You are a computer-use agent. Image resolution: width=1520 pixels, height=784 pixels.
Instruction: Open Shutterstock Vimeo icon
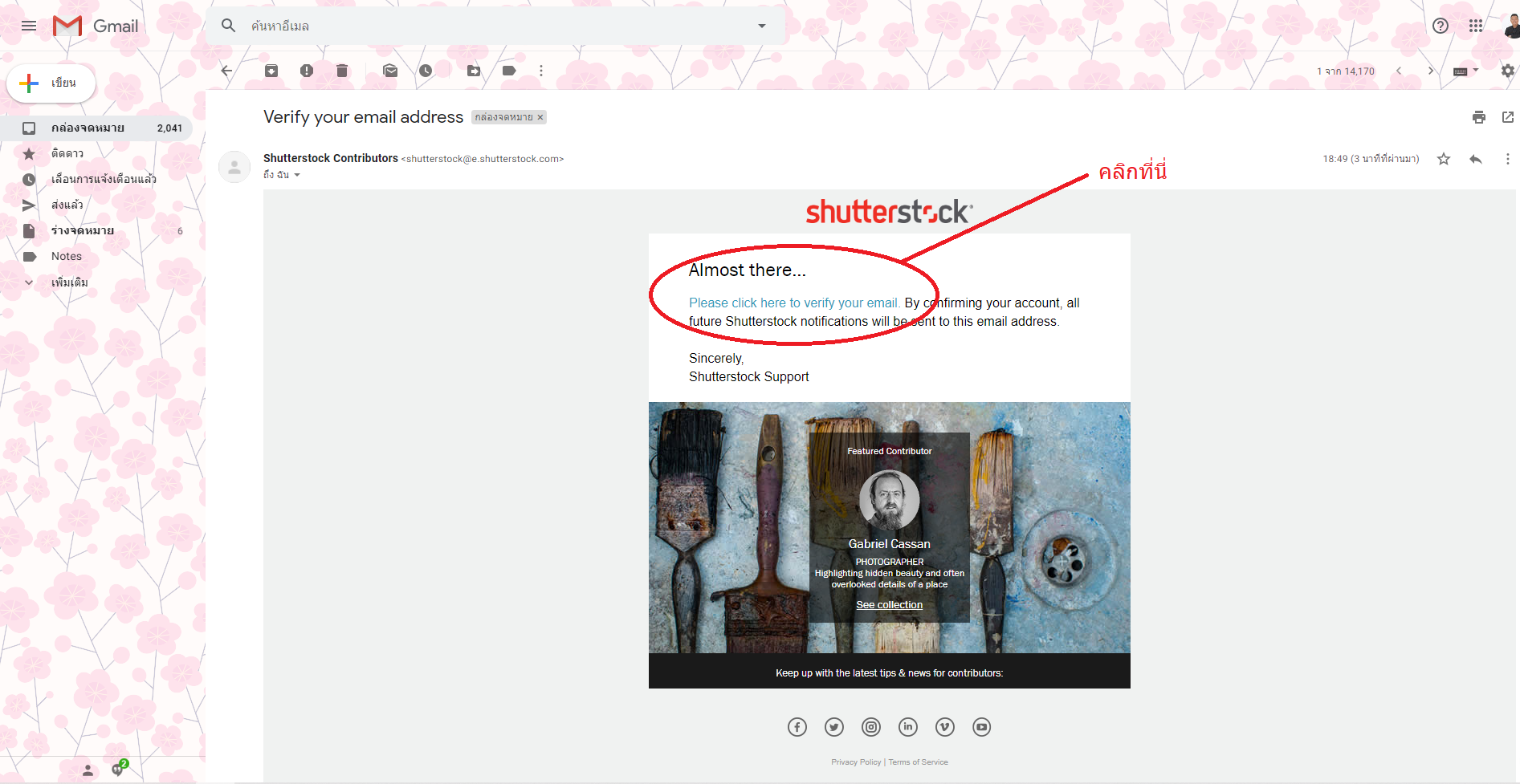point(945,727)
